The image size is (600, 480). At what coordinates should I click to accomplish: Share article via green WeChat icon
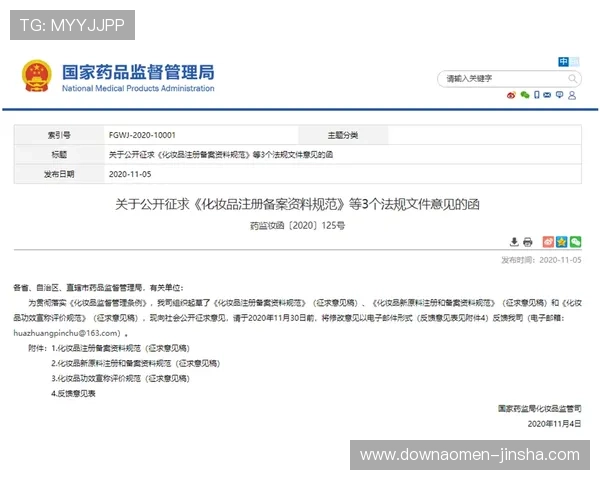pos(576,242)
